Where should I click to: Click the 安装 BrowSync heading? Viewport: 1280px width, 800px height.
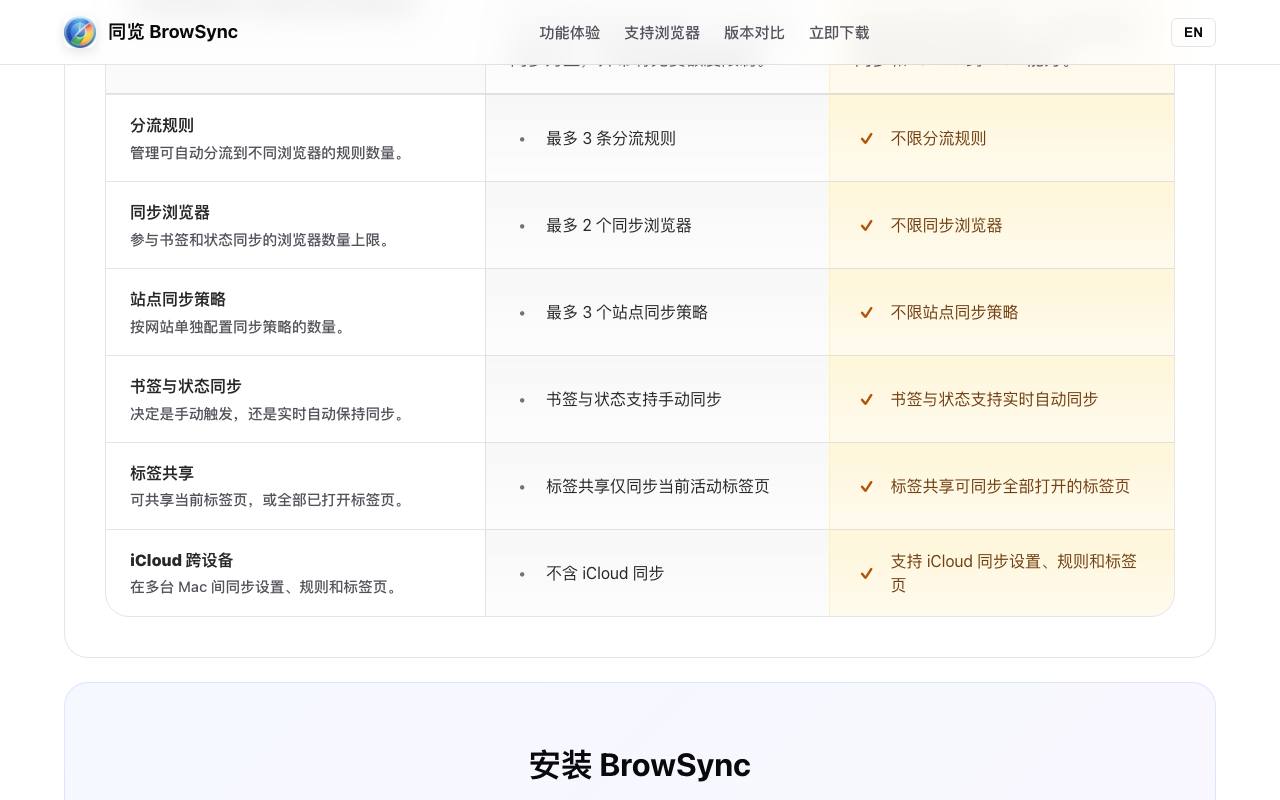coord(640,765)
